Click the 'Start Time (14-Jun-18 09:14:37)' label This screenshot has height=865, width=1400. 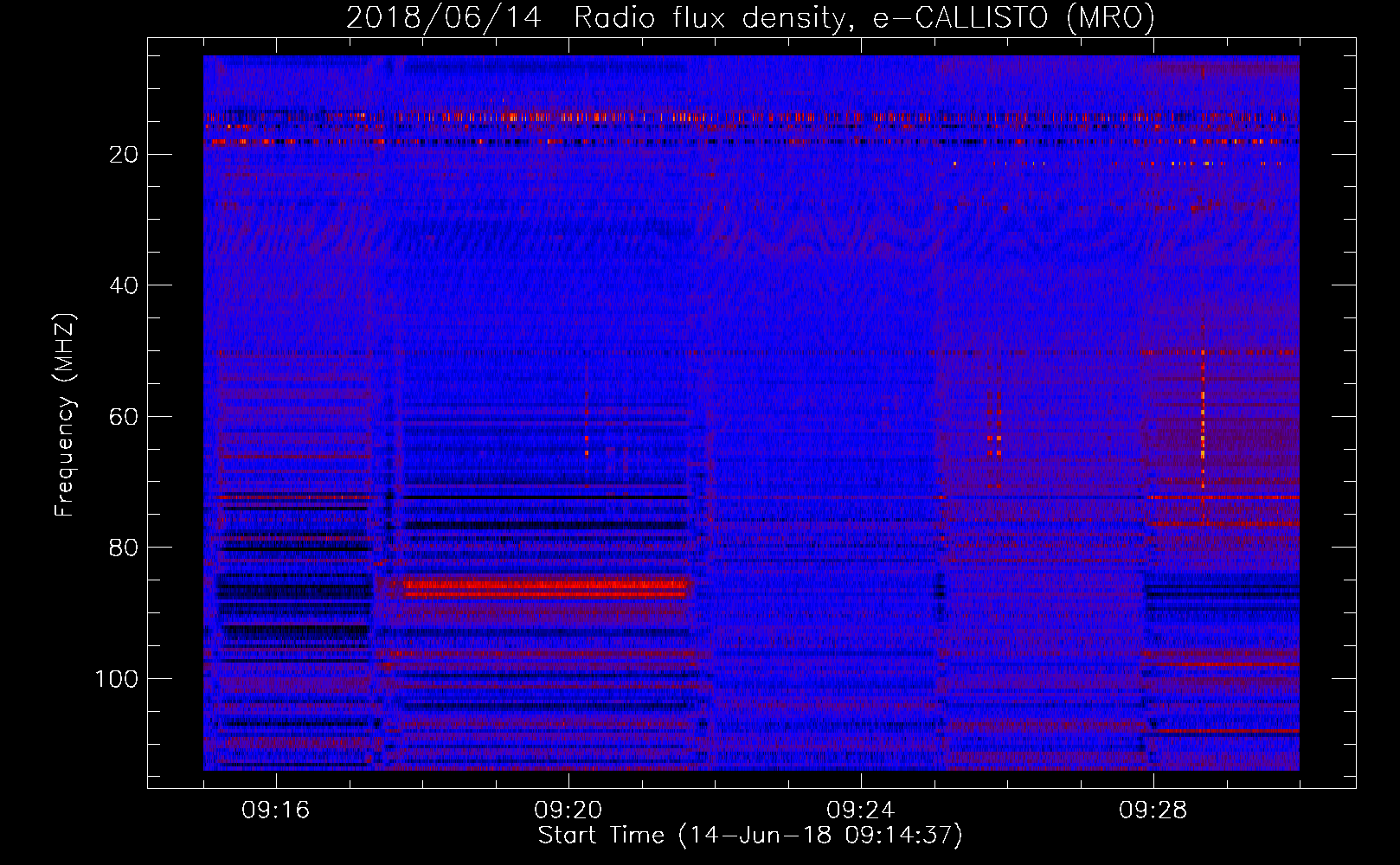[x=750, y=836]
